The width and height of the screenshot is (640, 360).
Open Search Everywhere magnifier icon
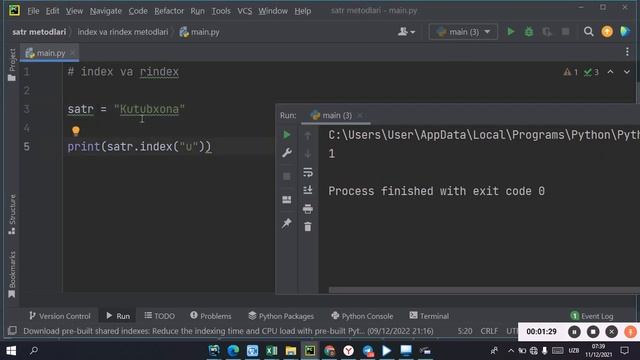coord(588,31)
